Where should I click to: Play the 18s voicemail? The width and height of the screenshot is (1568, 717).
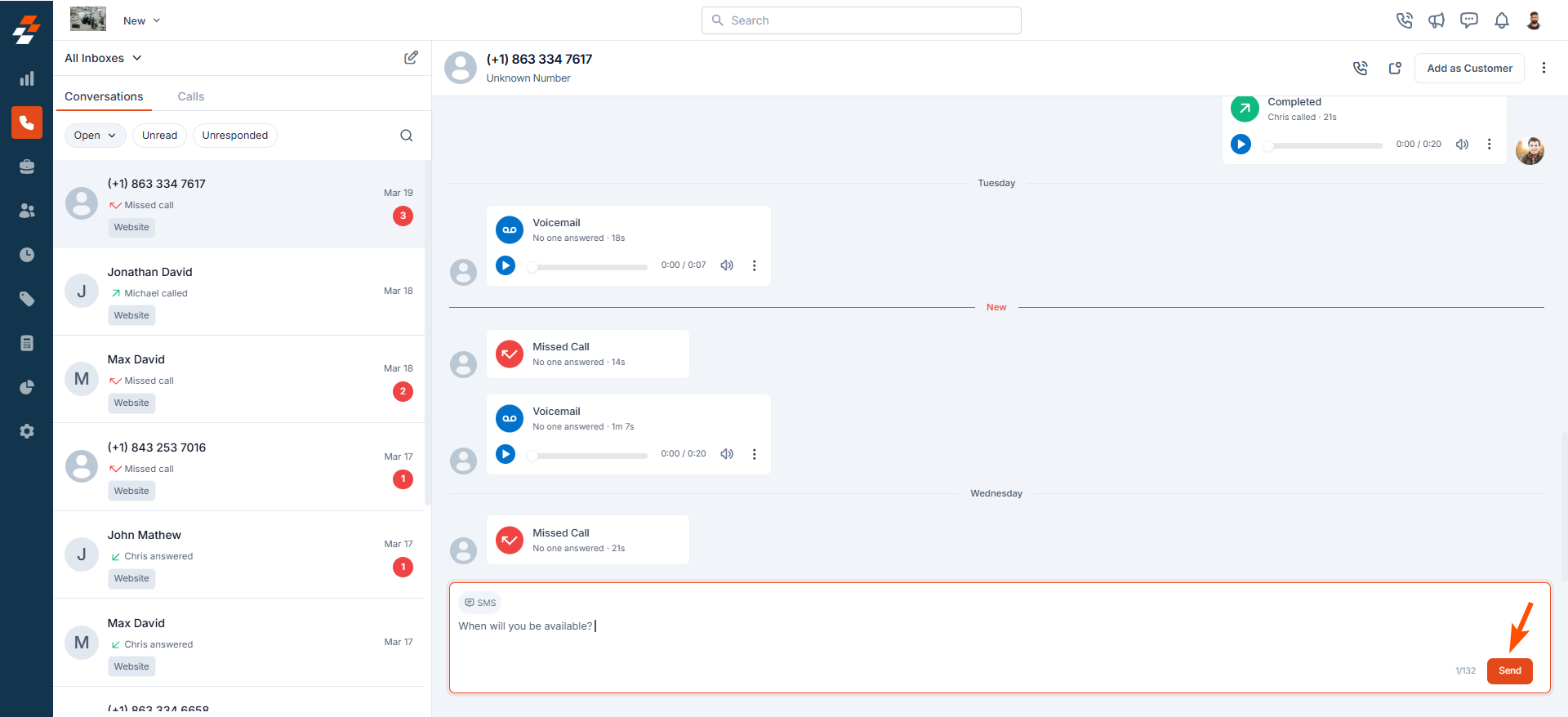(x=506, y=265)
